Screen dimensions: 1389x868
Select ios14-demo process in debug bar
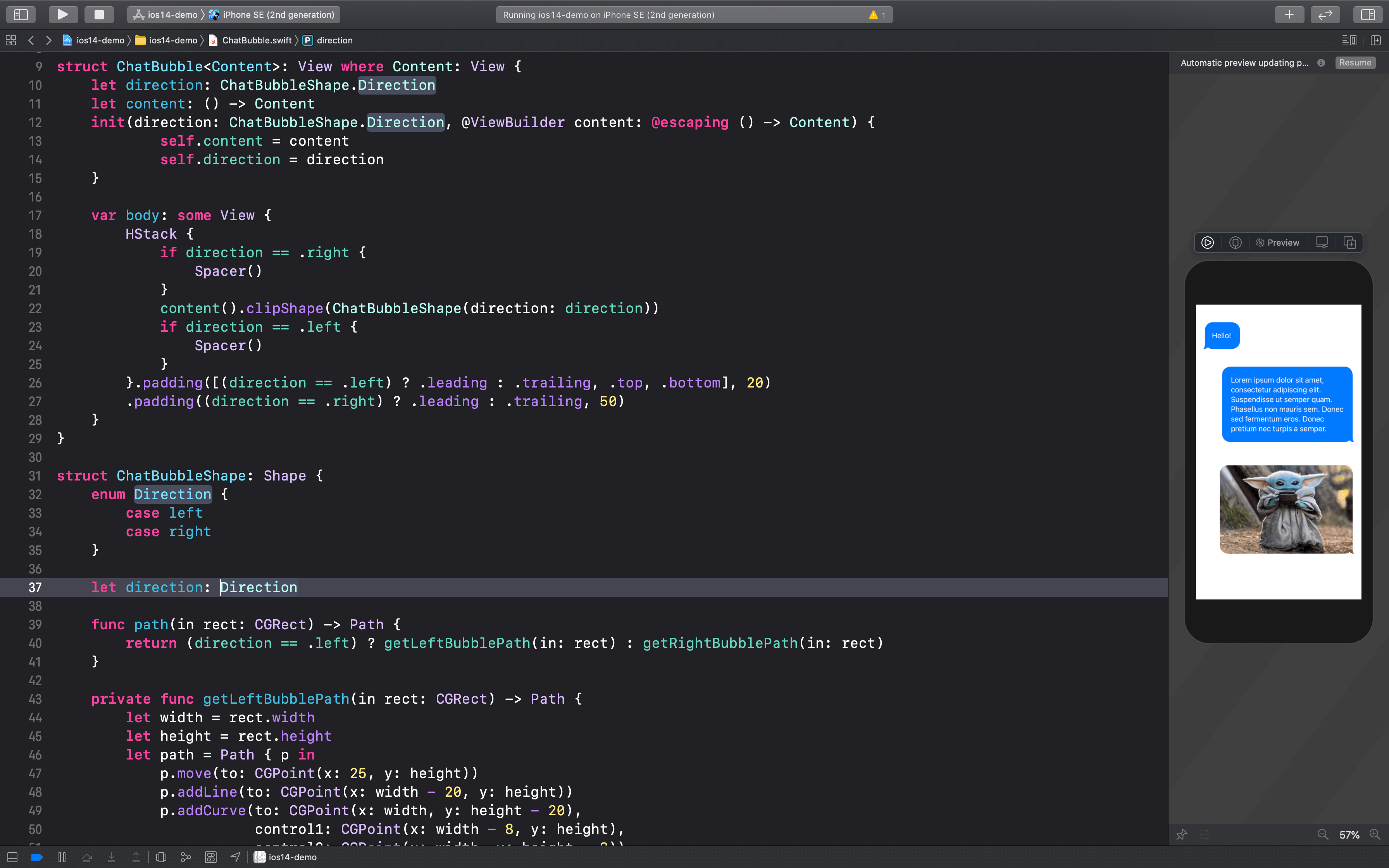[x=286, y=857]
